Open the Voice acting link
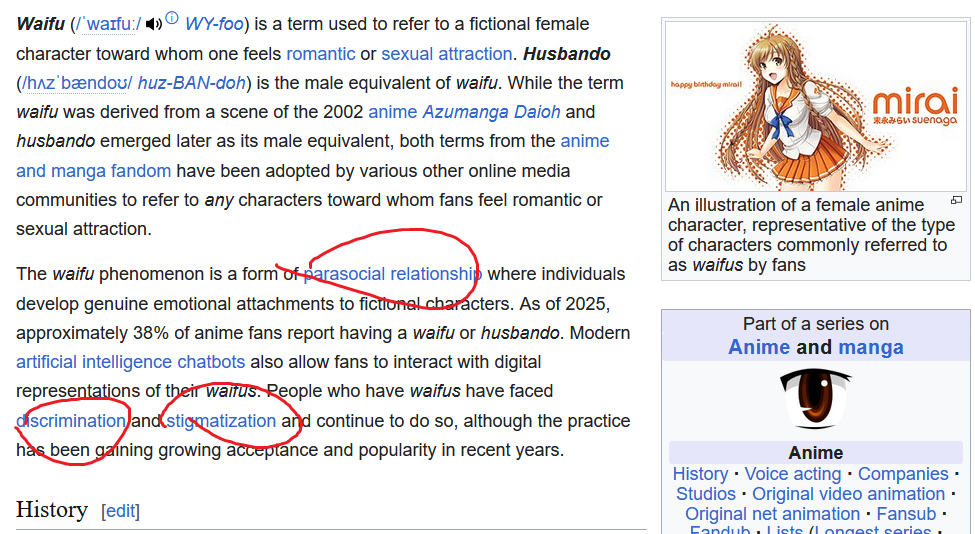 (793, 474)
